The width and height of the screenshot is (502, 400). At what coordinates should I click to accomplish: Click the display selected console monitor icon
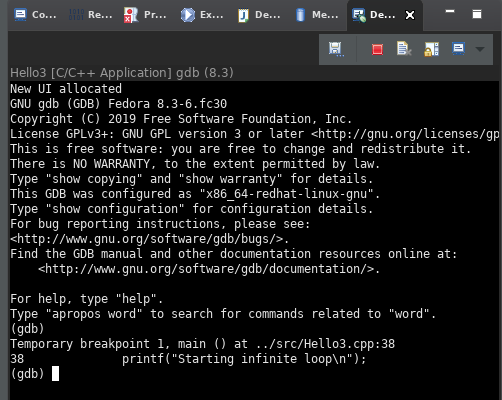coord(459,49)
